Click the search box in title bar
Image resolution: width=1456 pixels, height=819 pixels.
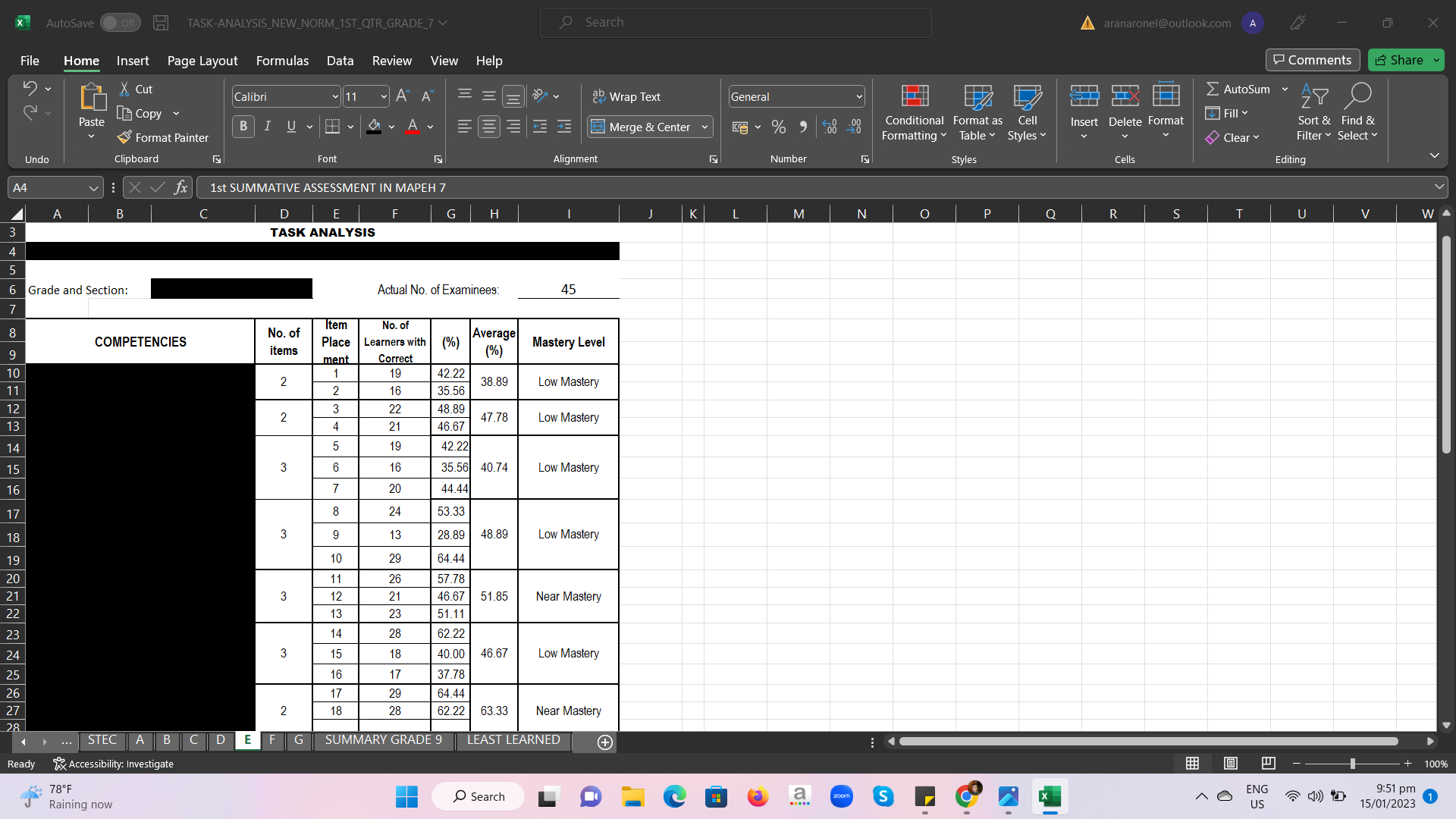[735, 23]
